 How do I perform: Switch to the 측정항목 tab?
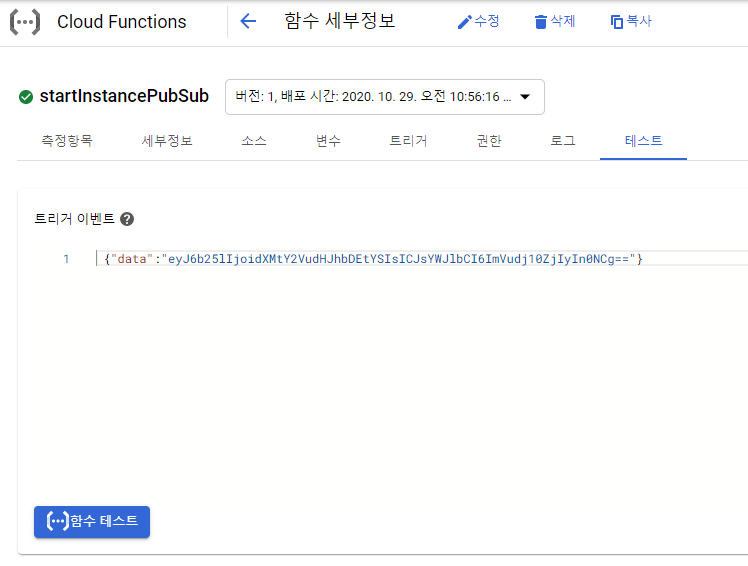(x=67, y=141)
